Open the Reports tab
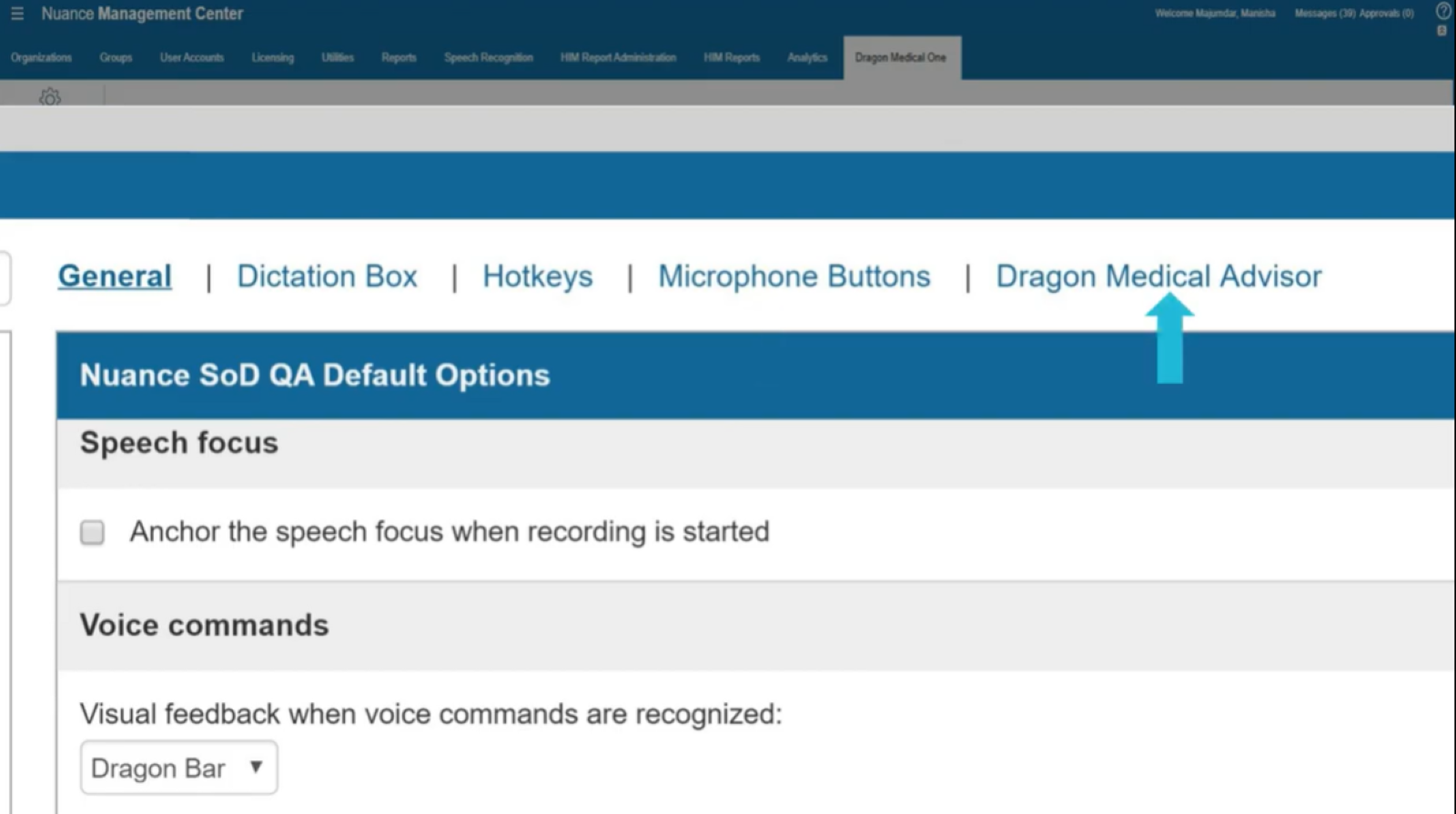1456x814 pixels. pyautogui.click(x=399, y=57)
